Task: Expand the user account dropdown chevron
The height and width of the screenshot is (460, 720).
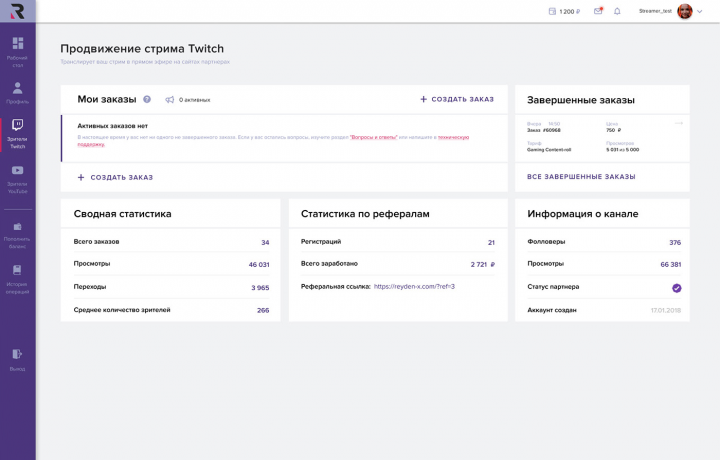Action: pyautogui.click(x=700, y=11)
